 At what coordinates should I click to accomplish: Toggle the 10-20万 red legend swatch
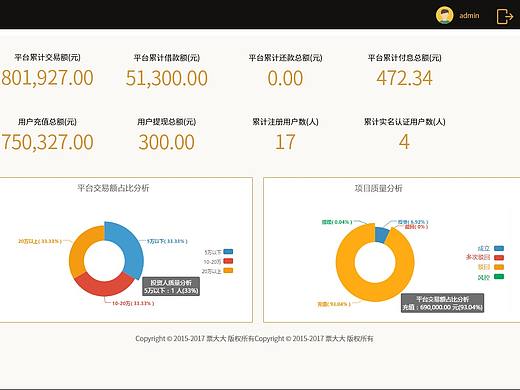[x=228, y=261]
